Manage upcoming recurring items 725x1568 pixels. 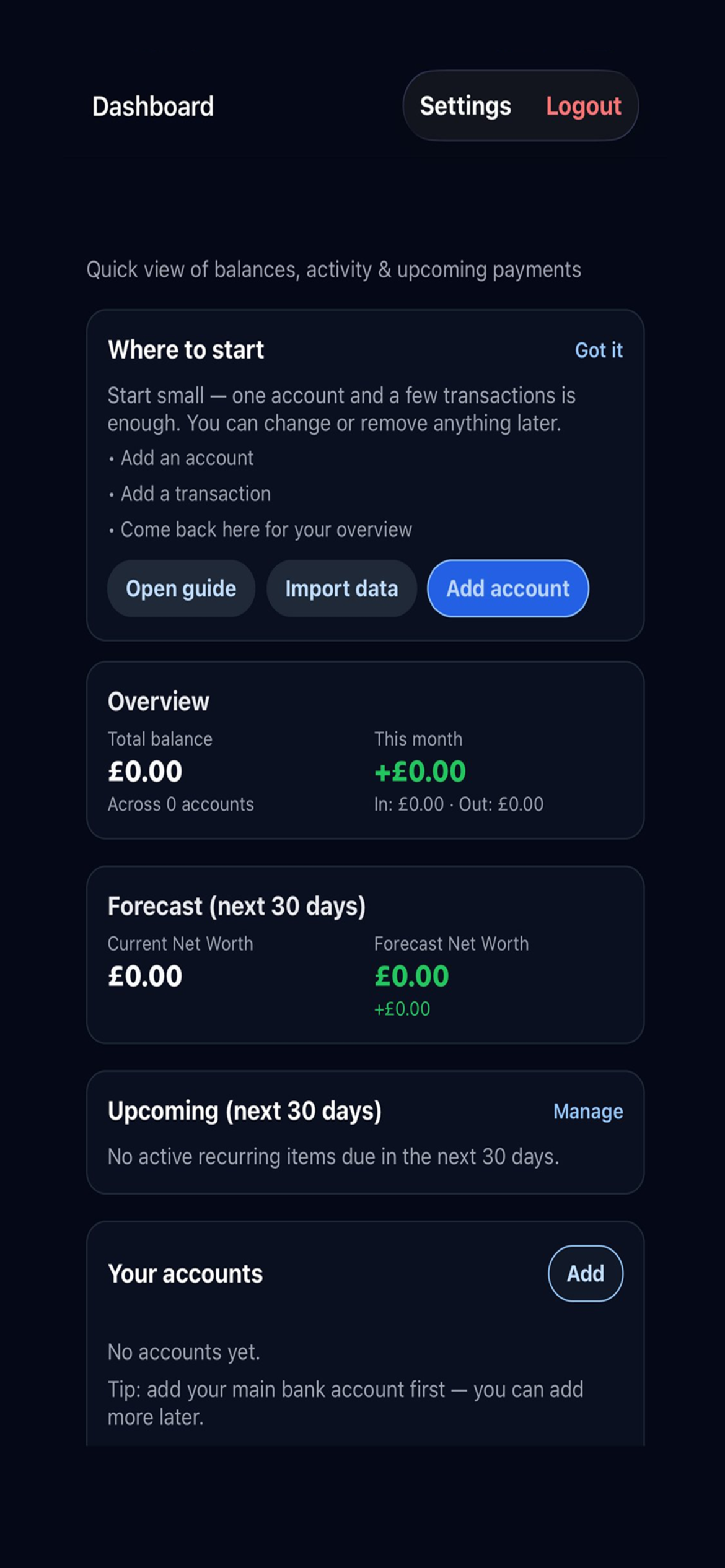pyautogui.click(x=588, y=1110)
